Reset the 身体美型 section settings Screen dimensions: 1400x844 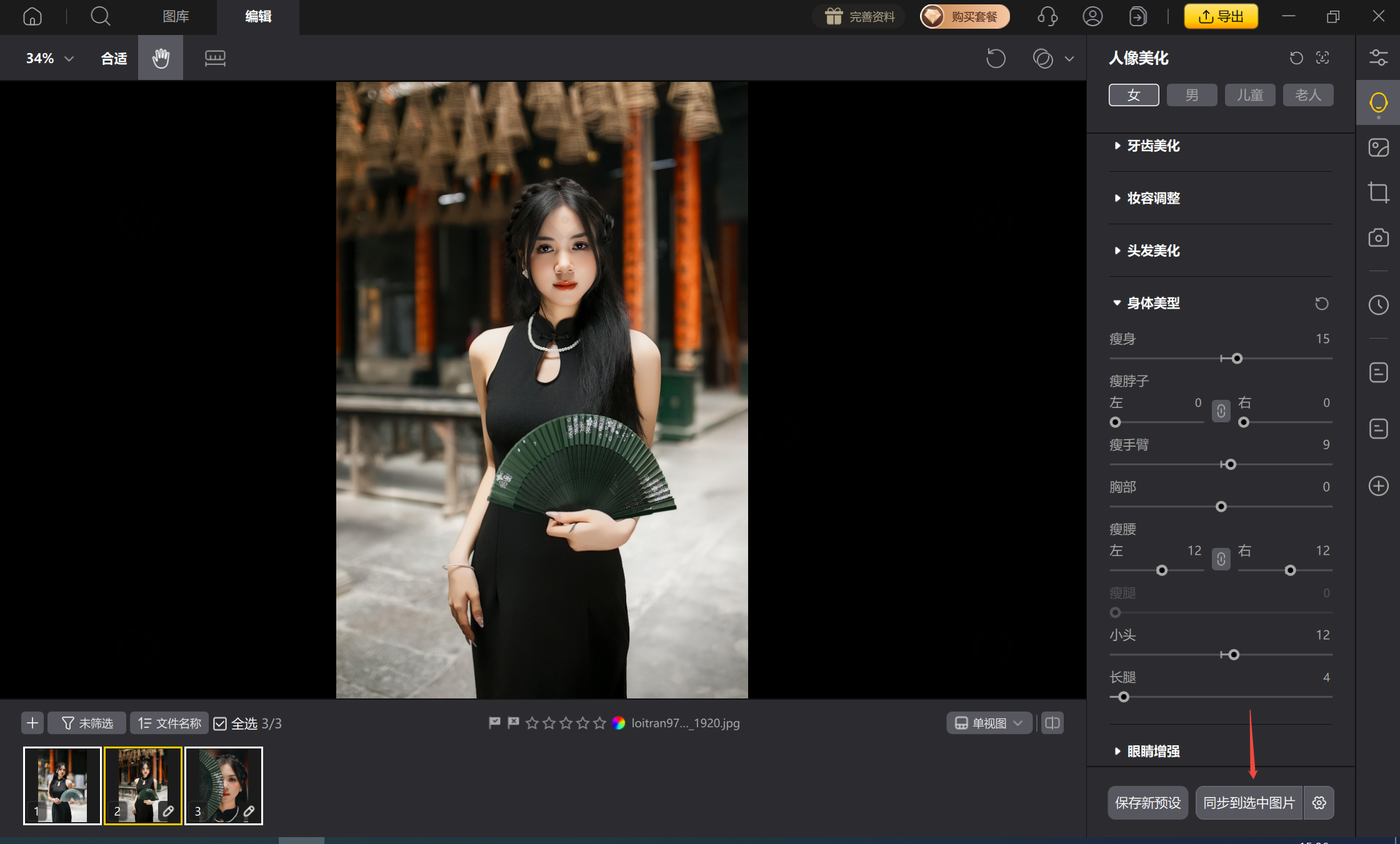click(x=1321, y=304)
